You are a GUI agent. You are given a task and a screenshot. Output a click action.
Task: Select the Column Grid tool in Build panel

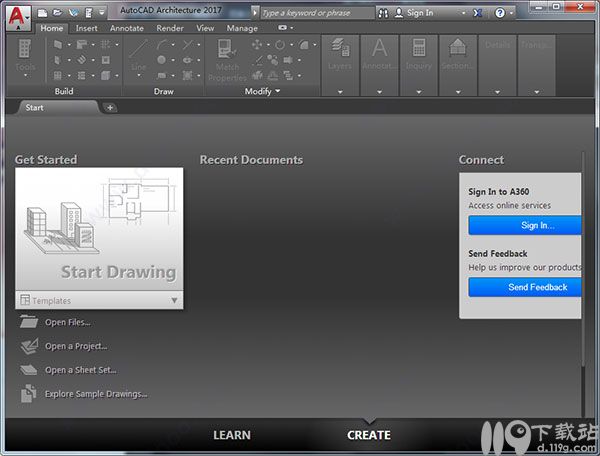pos(106,44)
